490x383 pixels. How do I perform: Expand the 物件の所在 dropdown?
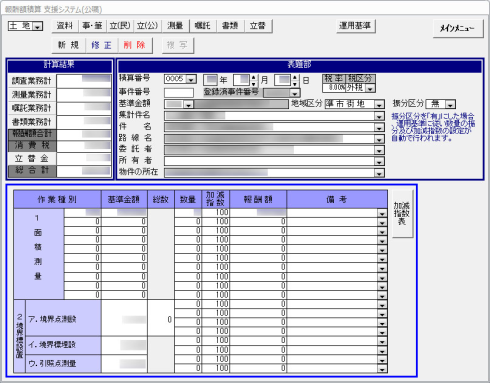pyautogui.click(x=379, y=173)
